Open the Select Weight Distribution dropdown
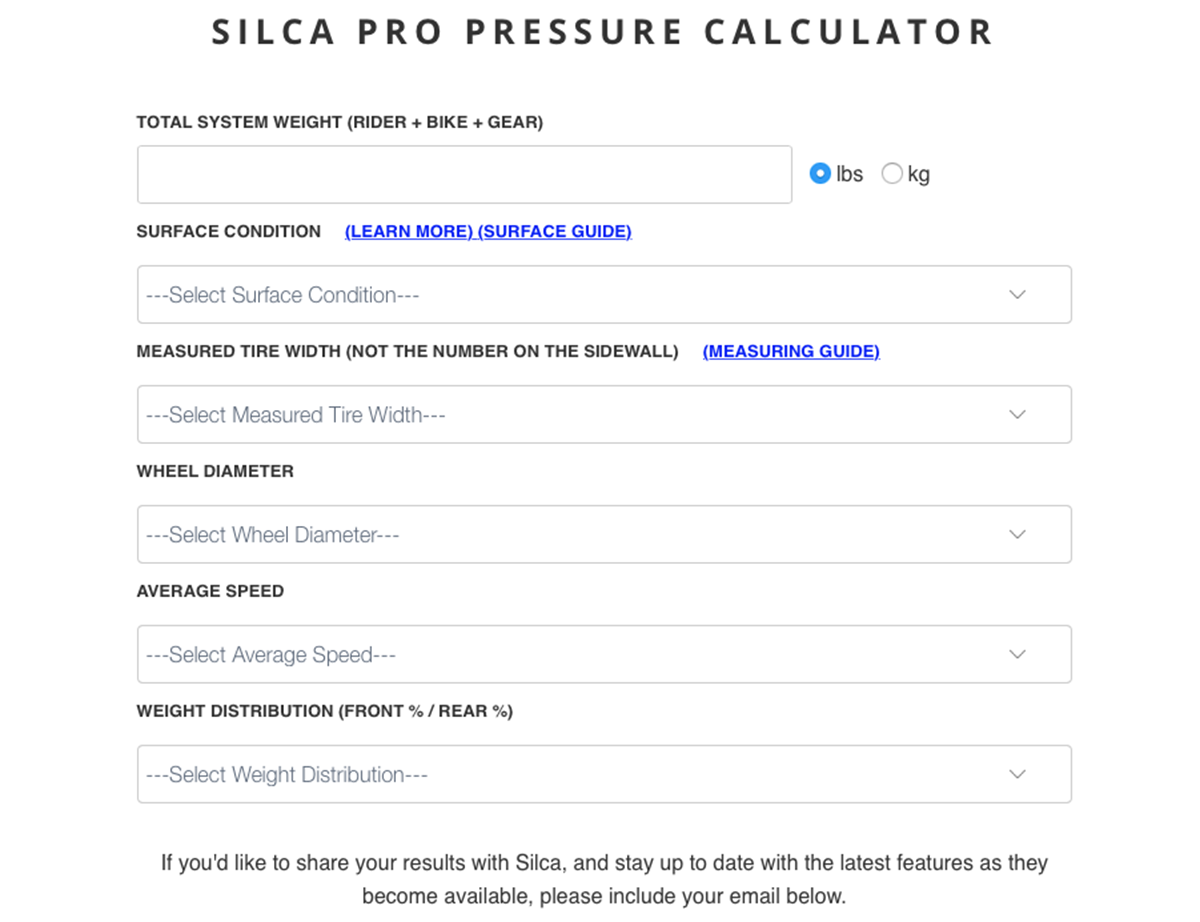Viewport: 1200px width, 922px height. point(604,774)
